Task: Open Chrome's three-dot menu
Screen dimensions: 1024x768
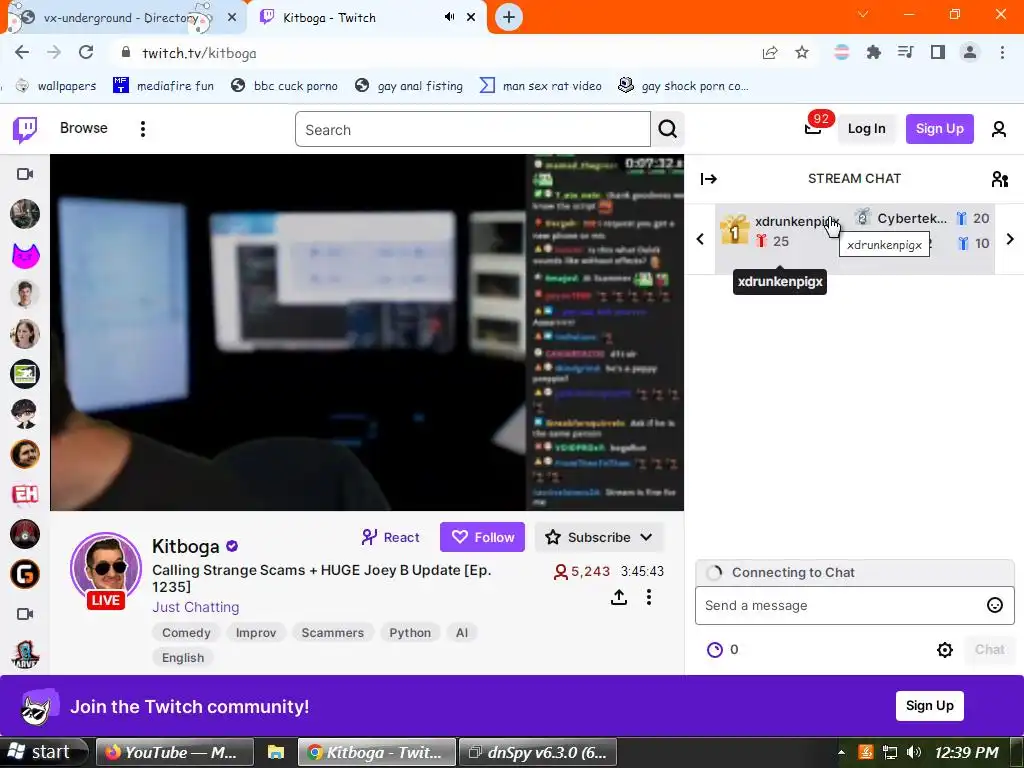Action: (1002, 52)
